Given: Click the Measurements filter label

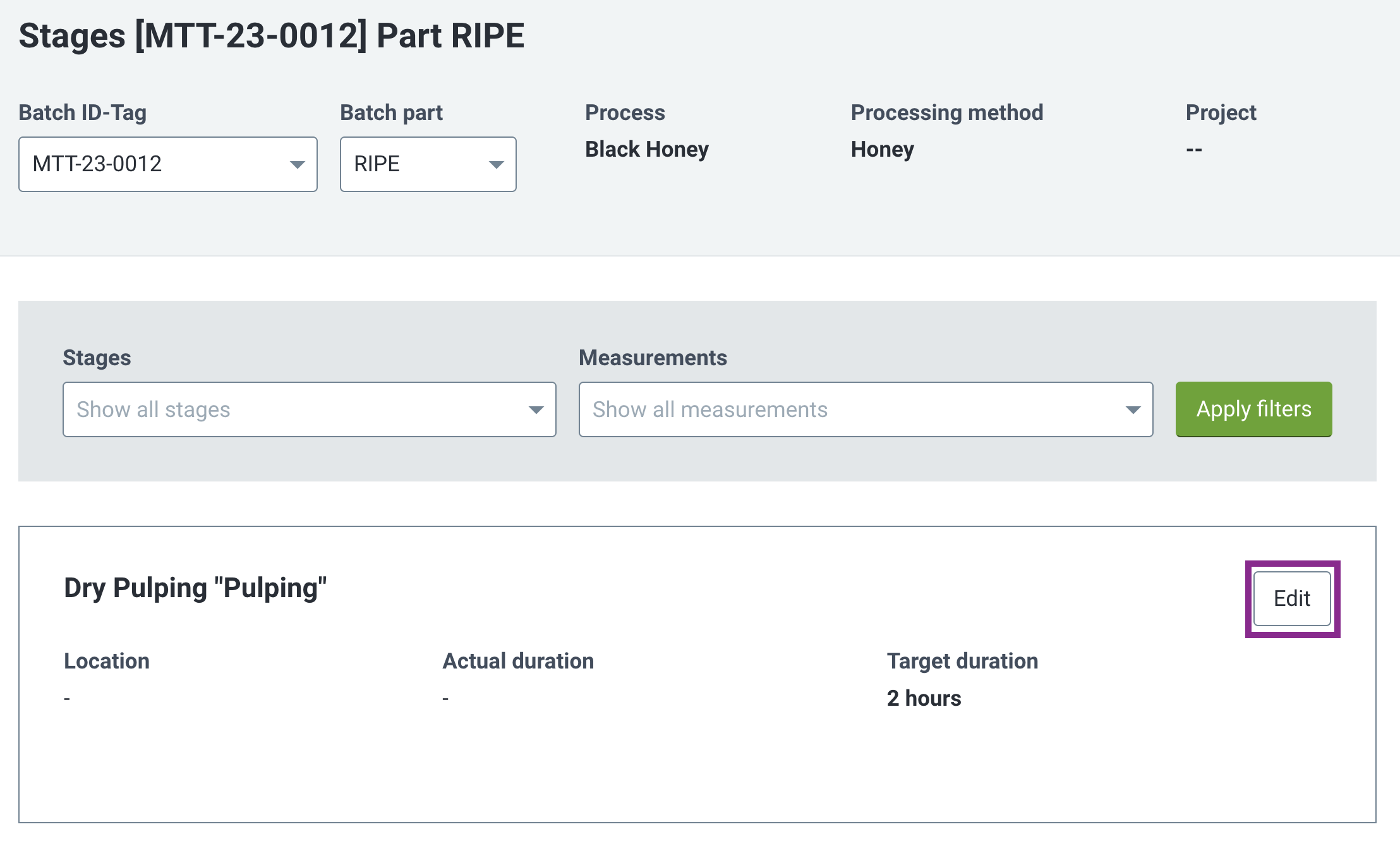Looking at the screenshot, I should point(653,358).
